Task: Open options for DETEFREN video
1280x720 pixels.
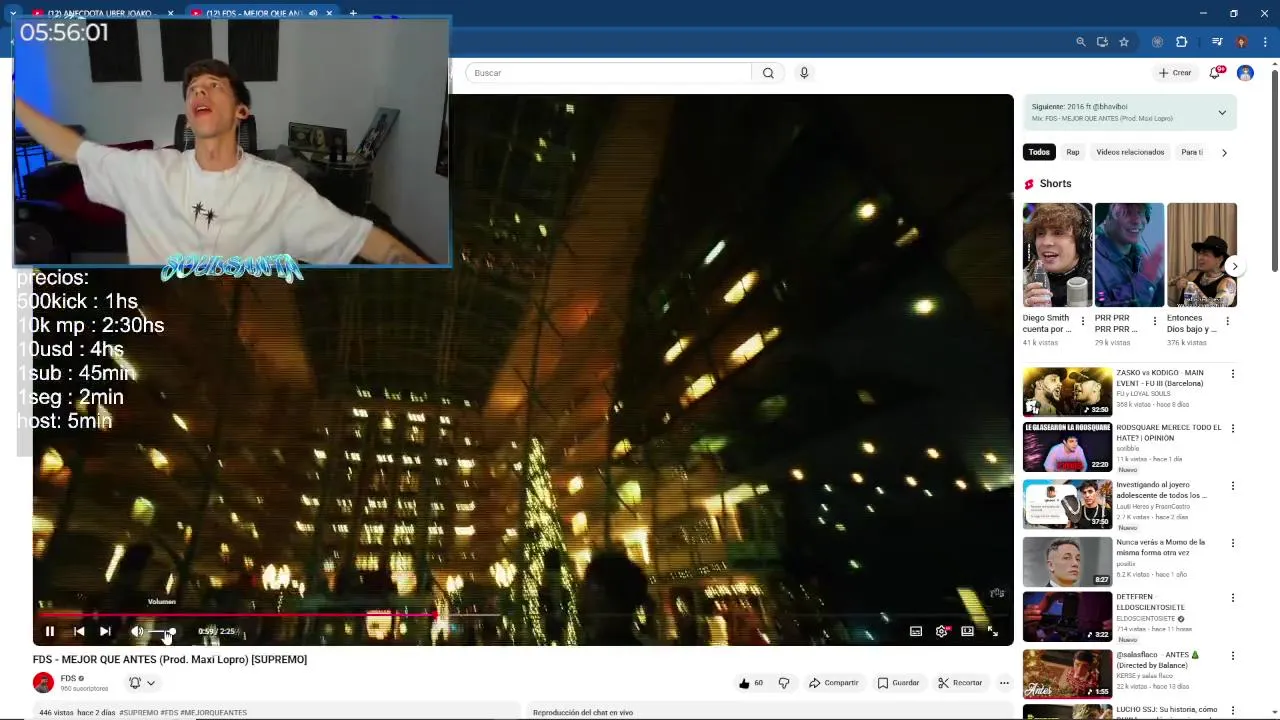Action: pyautogui.click(x=1233, y=598)
